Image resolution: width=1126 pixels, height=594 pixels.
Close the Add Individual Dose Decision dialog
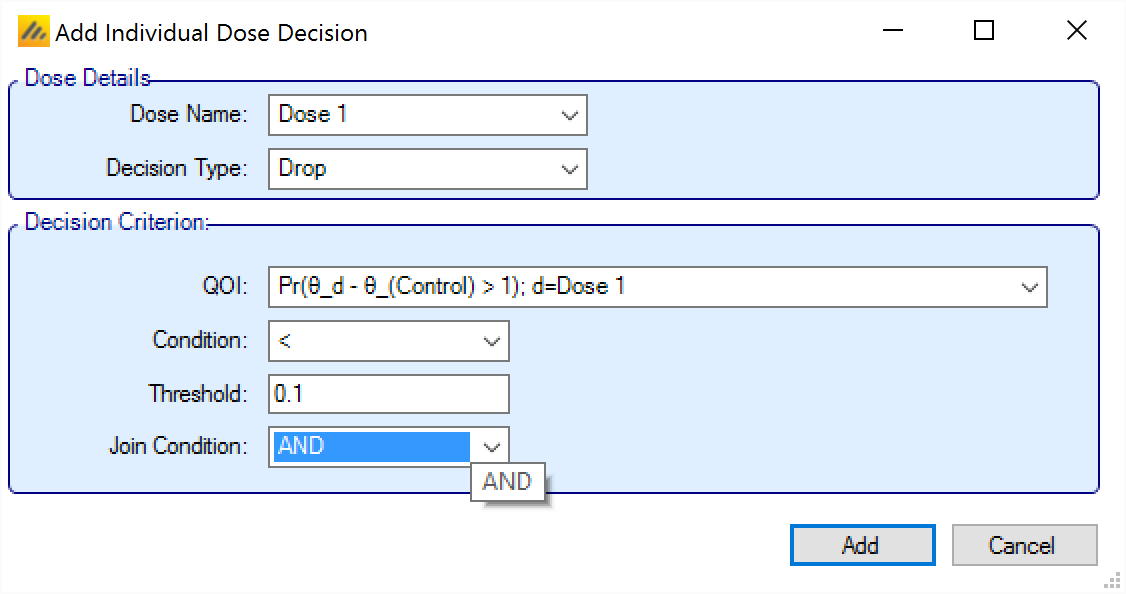(x=1076, y=31)
